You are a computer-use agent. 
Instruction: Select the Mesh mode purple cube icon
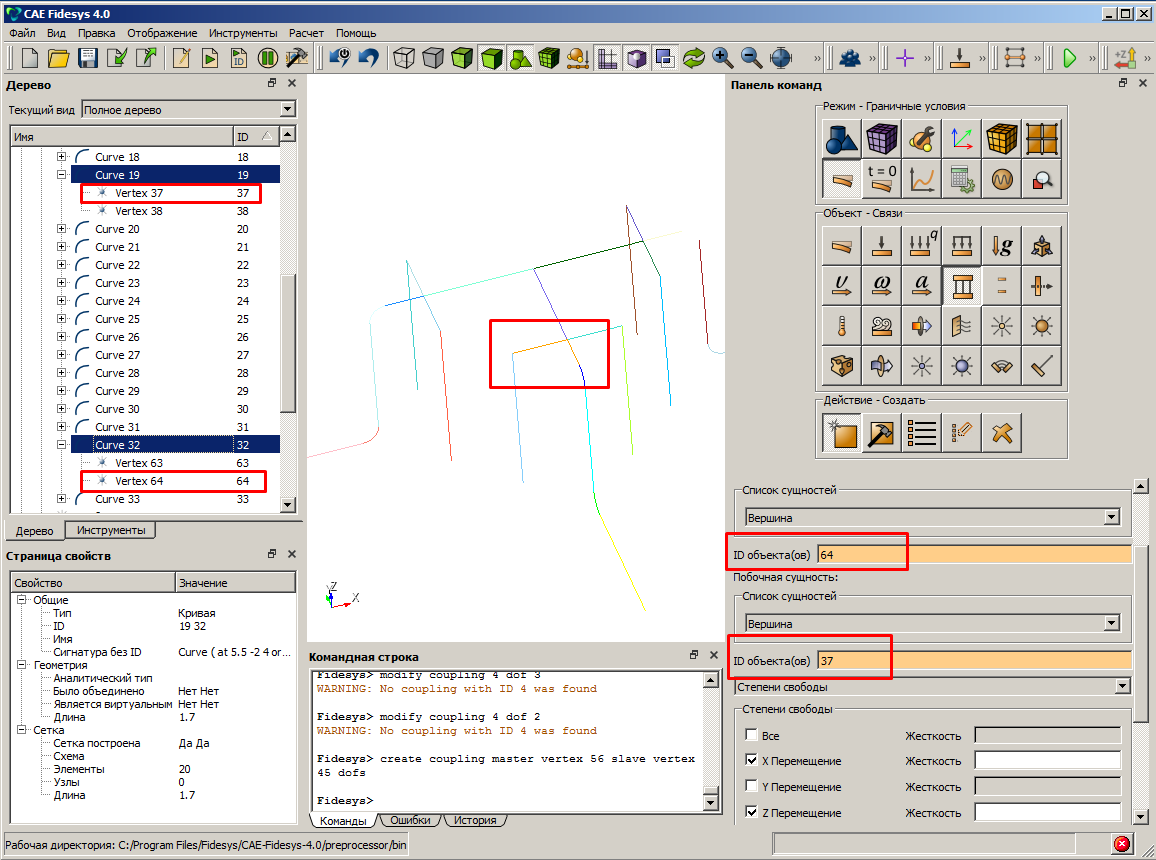pyautogui.click(x=882, y=138)
